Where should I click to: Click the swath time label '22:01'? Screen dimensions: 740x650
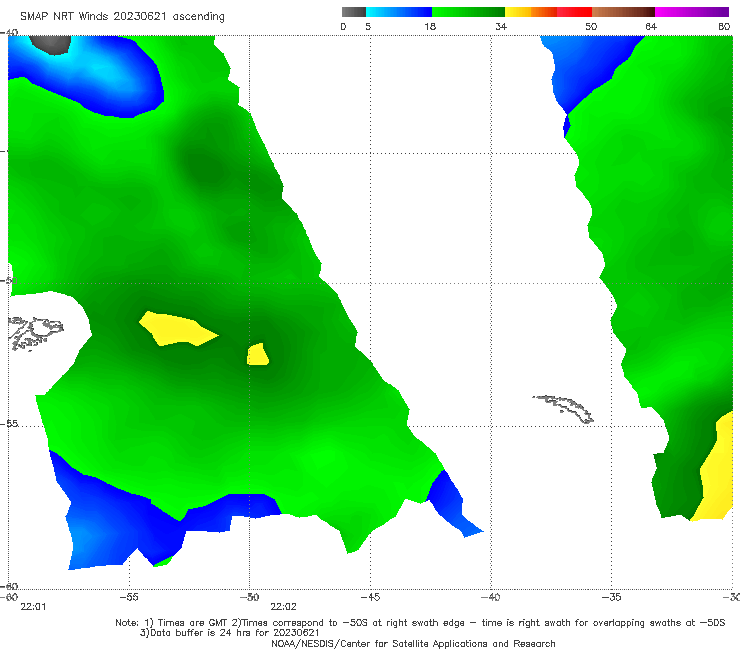point(33,607)
